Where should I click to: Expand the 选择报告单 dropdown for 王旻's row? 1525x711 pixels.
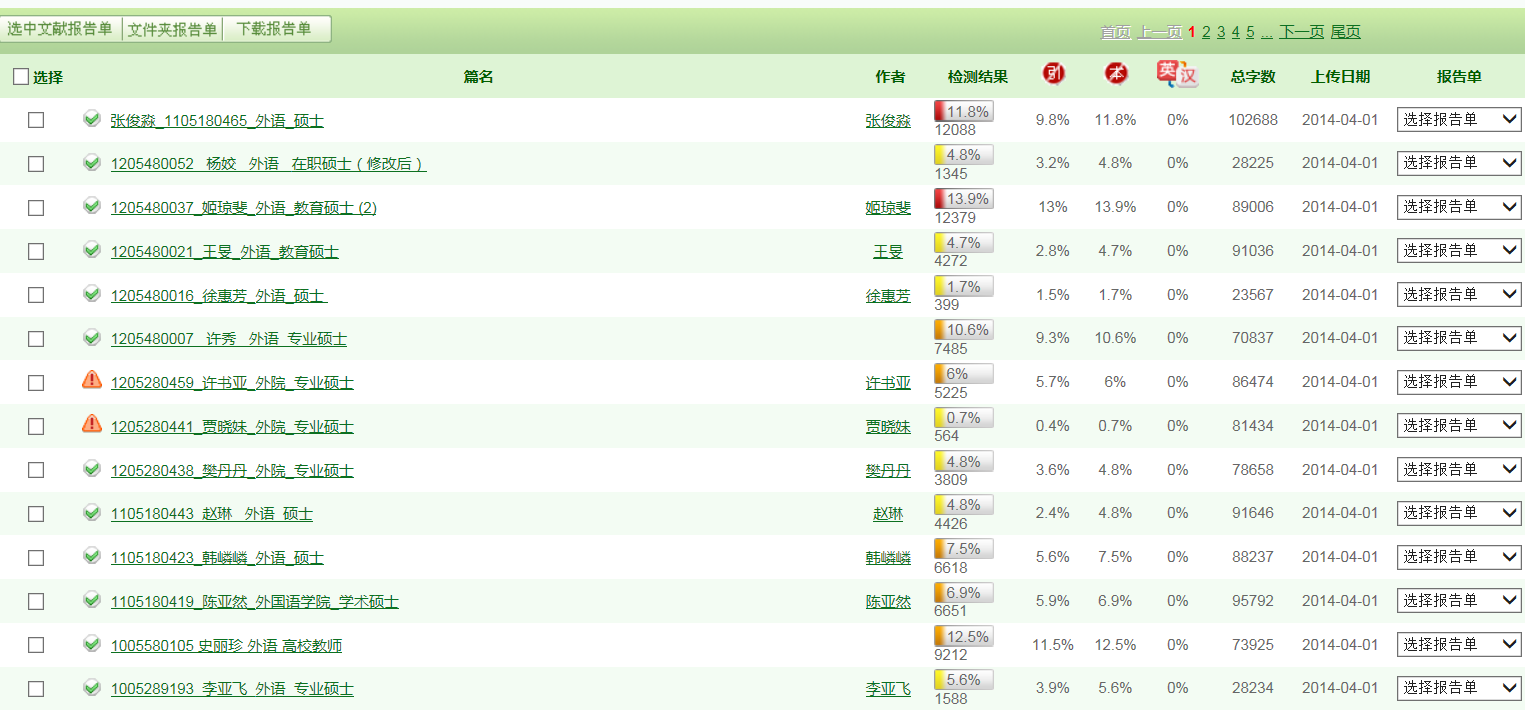tap(1459, 251)
